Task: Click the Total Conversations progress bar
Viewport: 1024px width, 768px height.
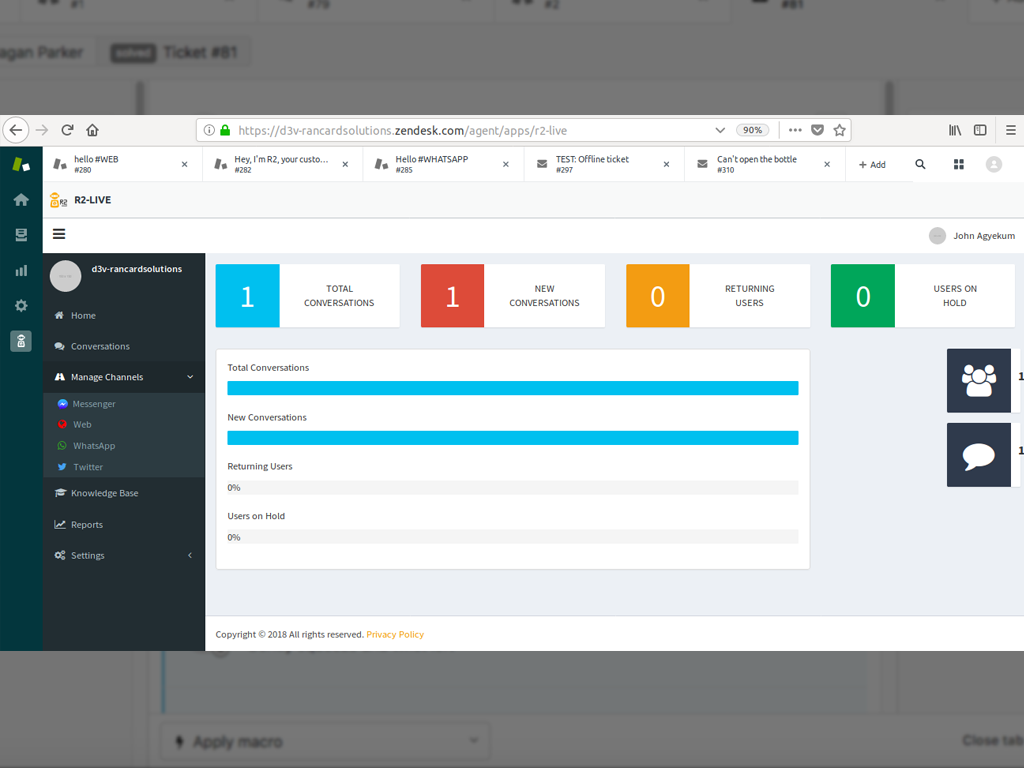Action: (512, 388)
